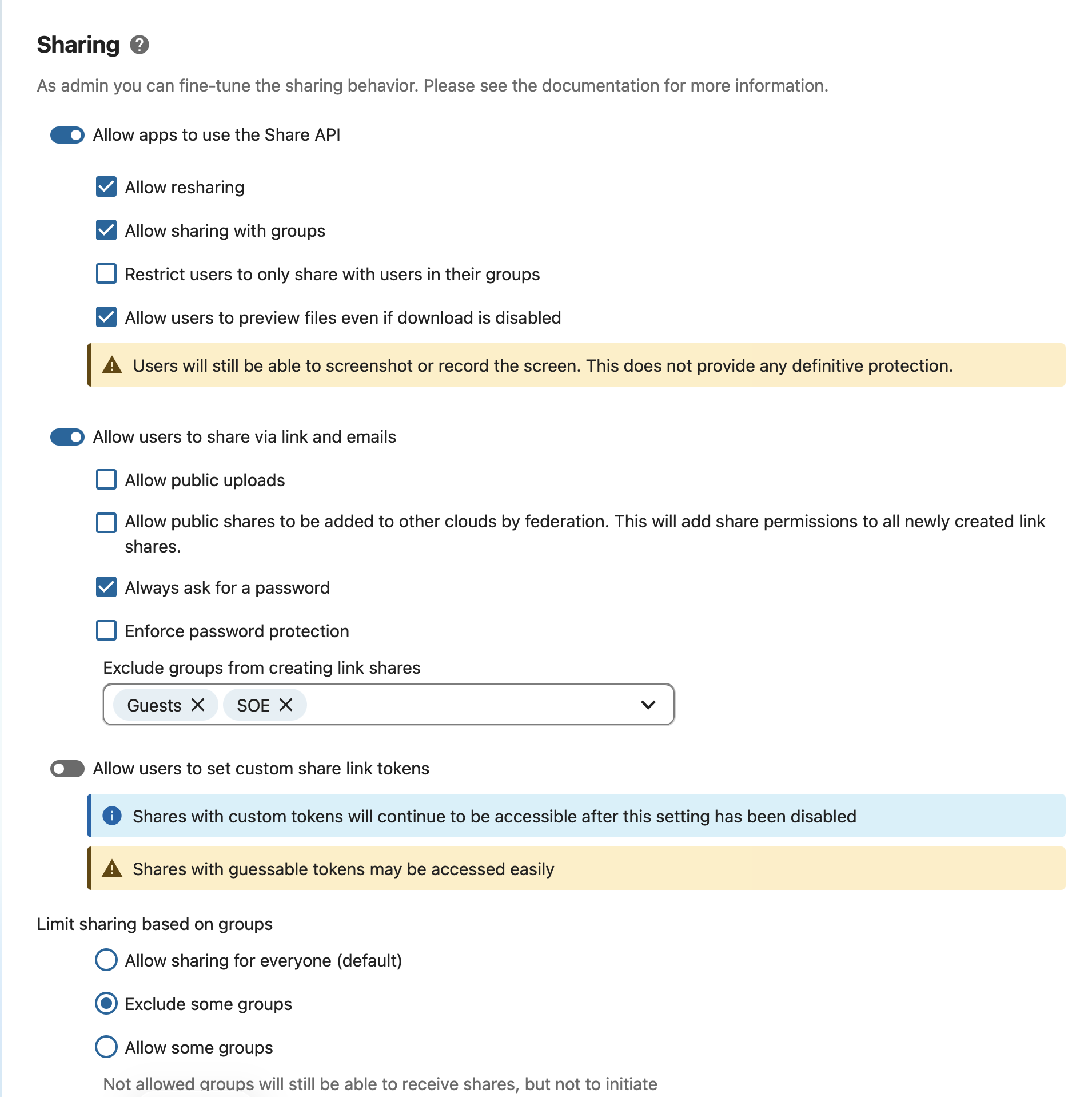The height and width of the screenshot is (1097, 1092).
Task: Click the guessable tokens warning triangle icon
Action: (112, 868)
